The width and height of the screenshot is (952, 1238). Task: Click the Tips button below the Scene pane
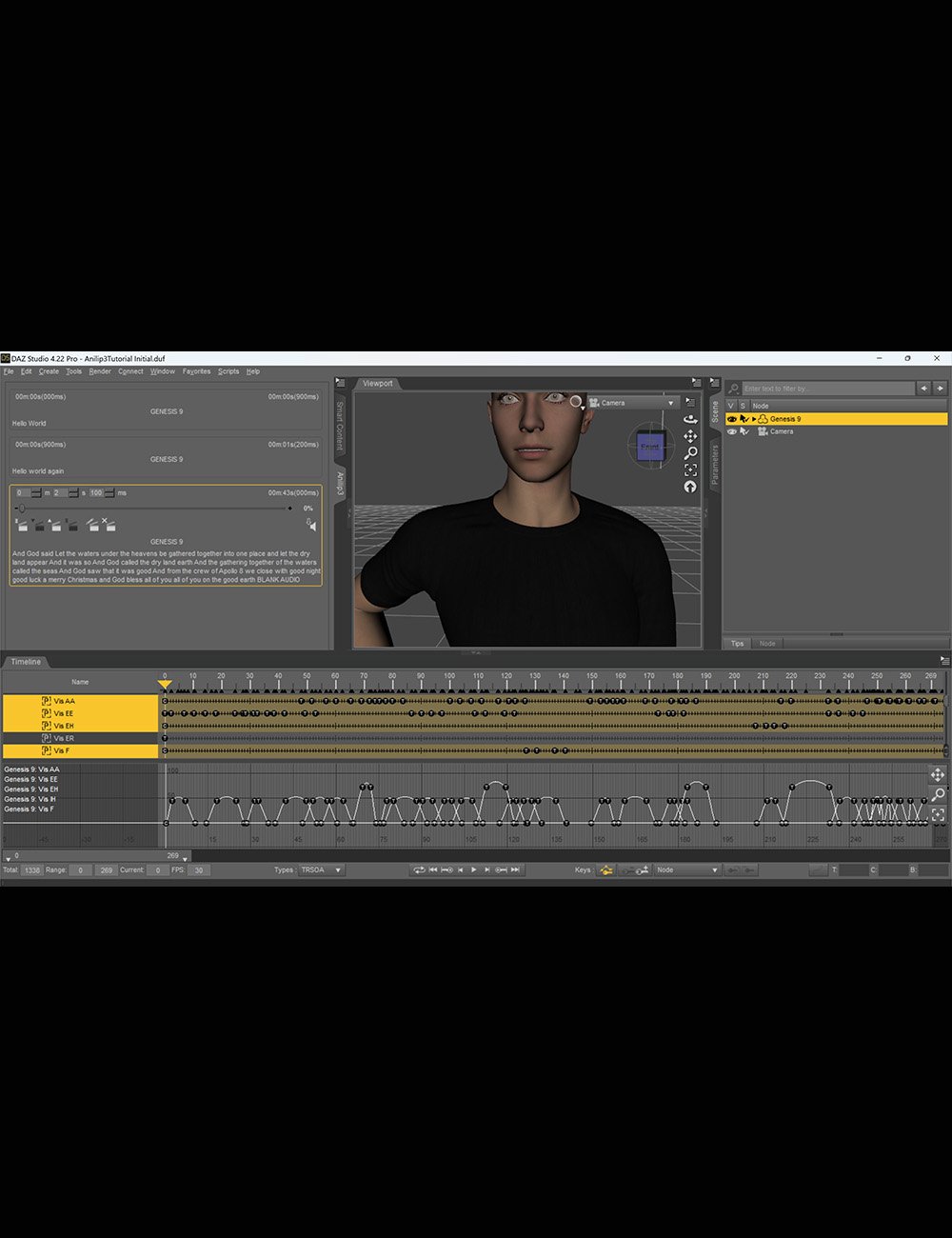[x=737, y=643]
